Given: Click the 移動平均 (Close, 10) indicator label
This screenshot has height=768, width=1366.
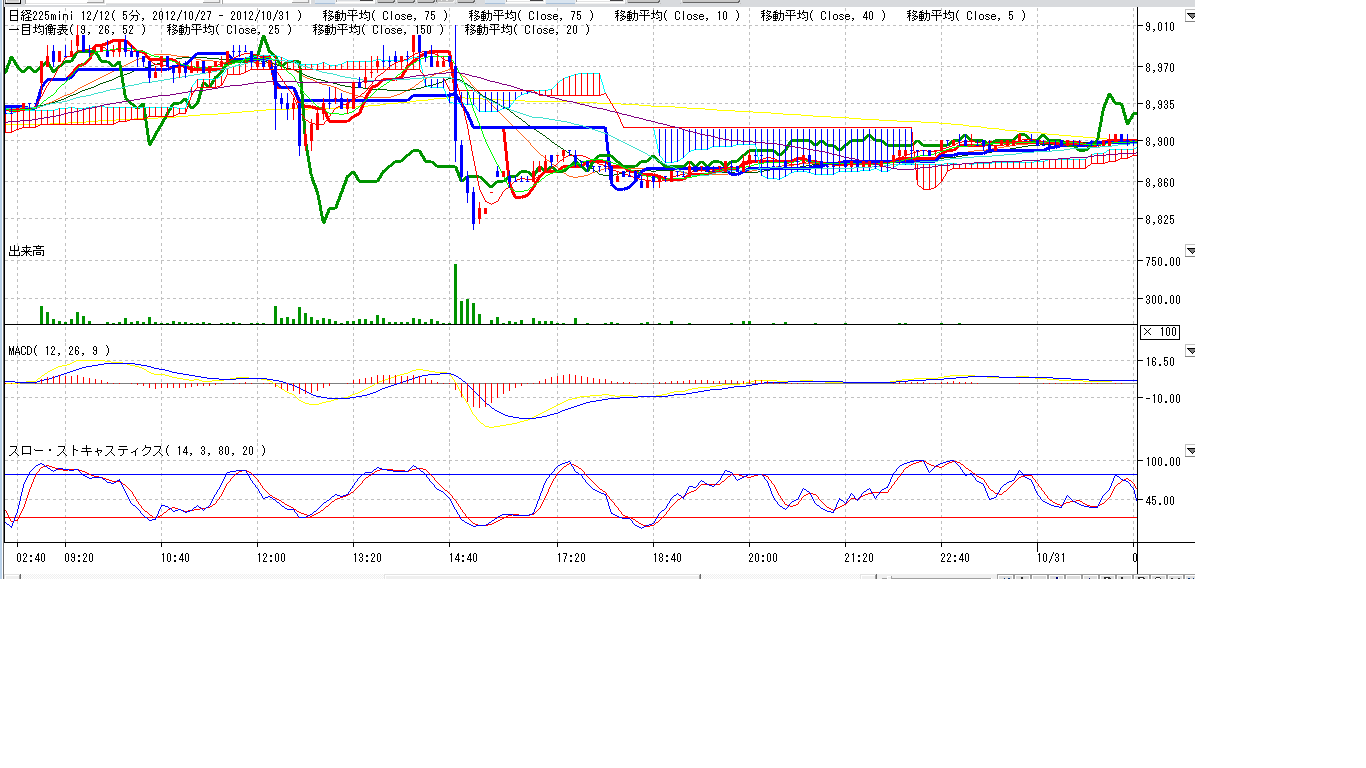Looking at the screenshot, I should [677, 16].
